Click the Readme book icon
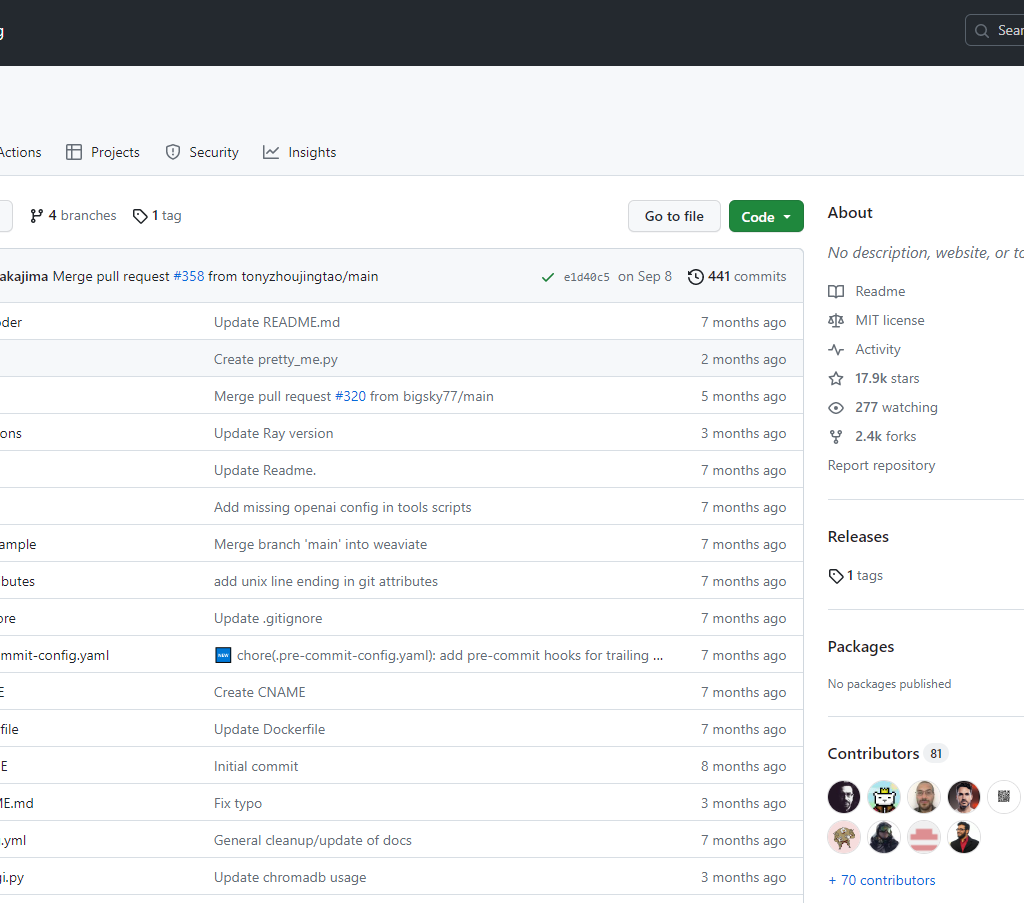The width and height of the screenshot is (1024, 903). coord(836,292)
